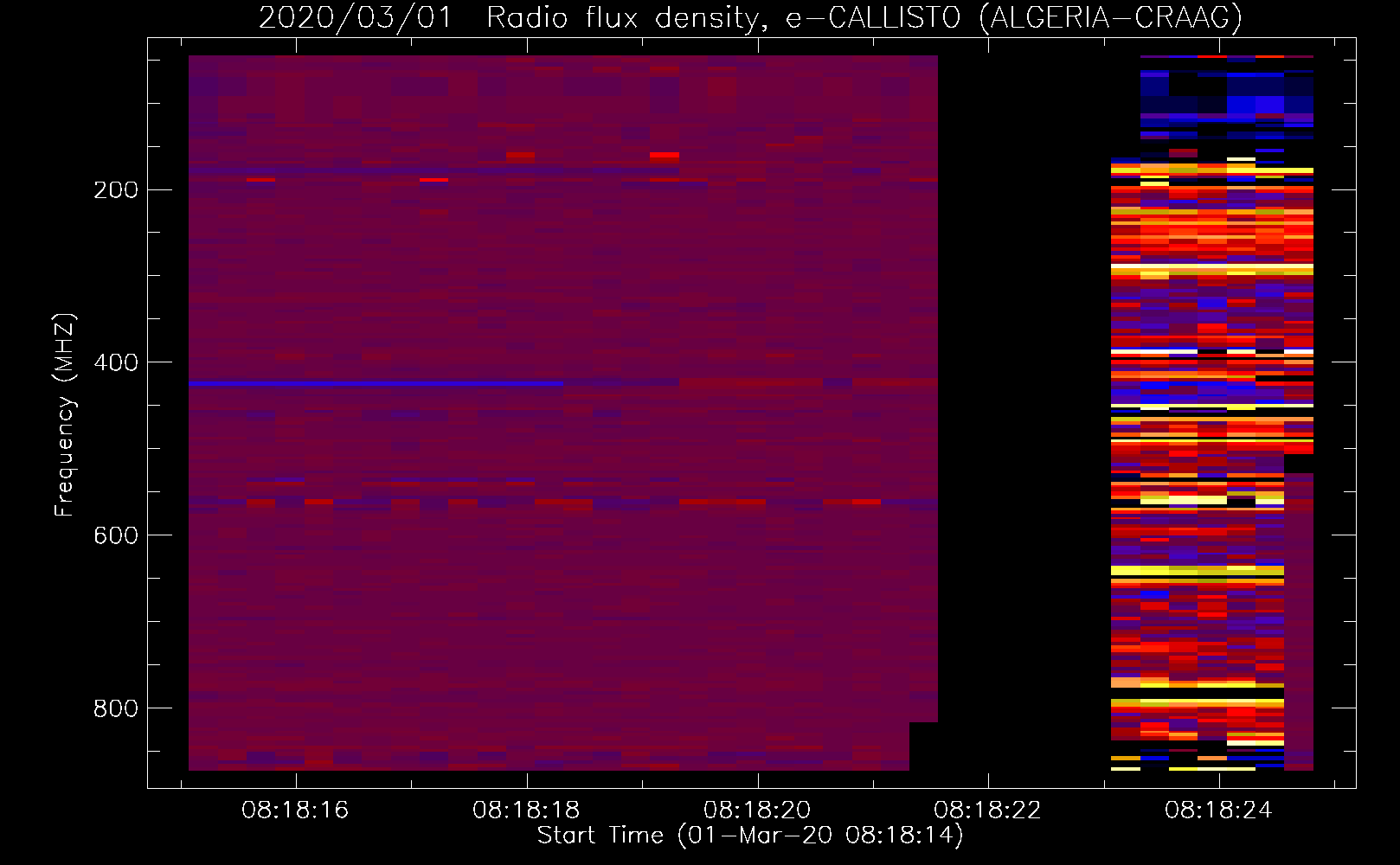Screen dimensions: 1400x865
Task: Click the blue horizontal line near 425 MHz
Action: [x=376, y=383]
